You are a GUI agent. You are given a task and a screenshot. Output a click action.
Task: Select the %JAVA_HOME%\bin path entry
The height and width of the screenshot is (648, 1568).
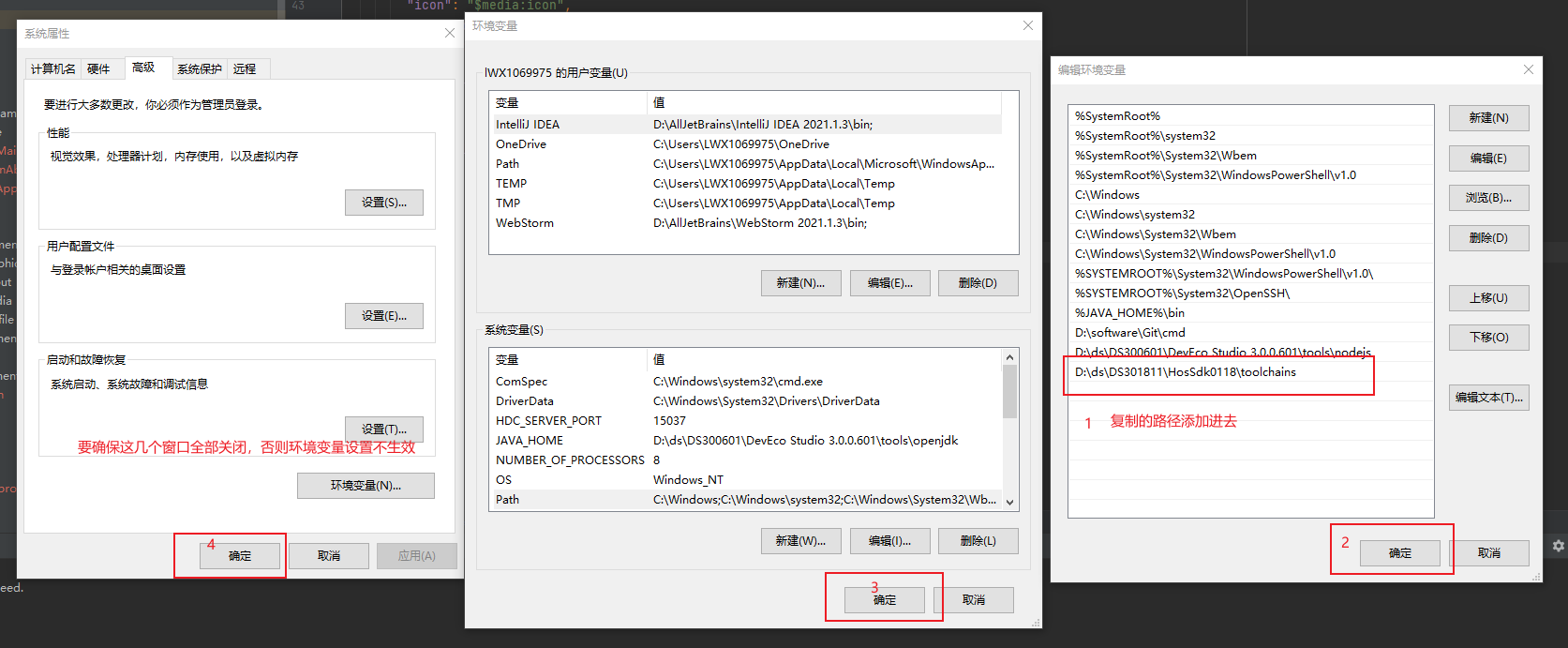pyautogui.click(x=1251, y=313)
